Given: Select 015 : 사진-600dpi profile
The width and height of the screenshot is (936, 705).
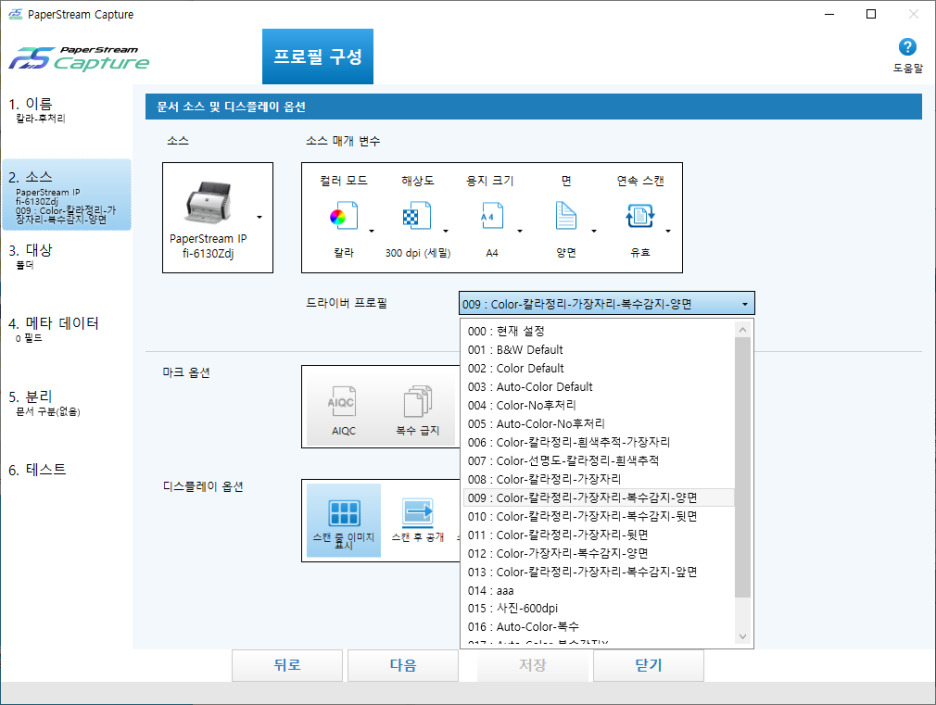Looking at the screenshot, I should pyautogui.click(x=598, y=608).
